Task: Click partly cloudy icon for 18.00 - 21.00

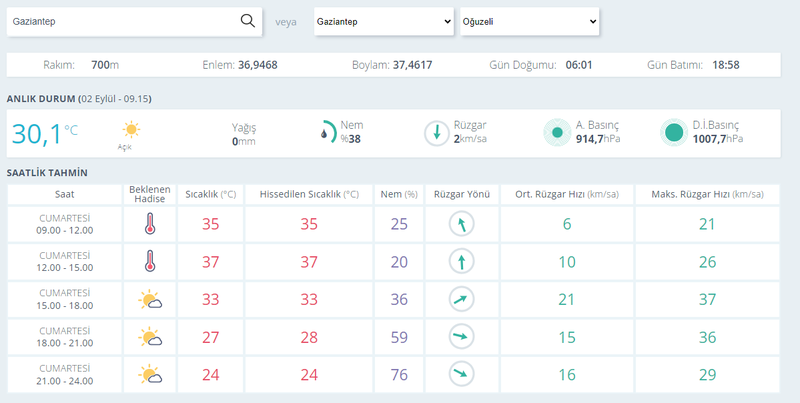Action: click(x=150, y=337)
